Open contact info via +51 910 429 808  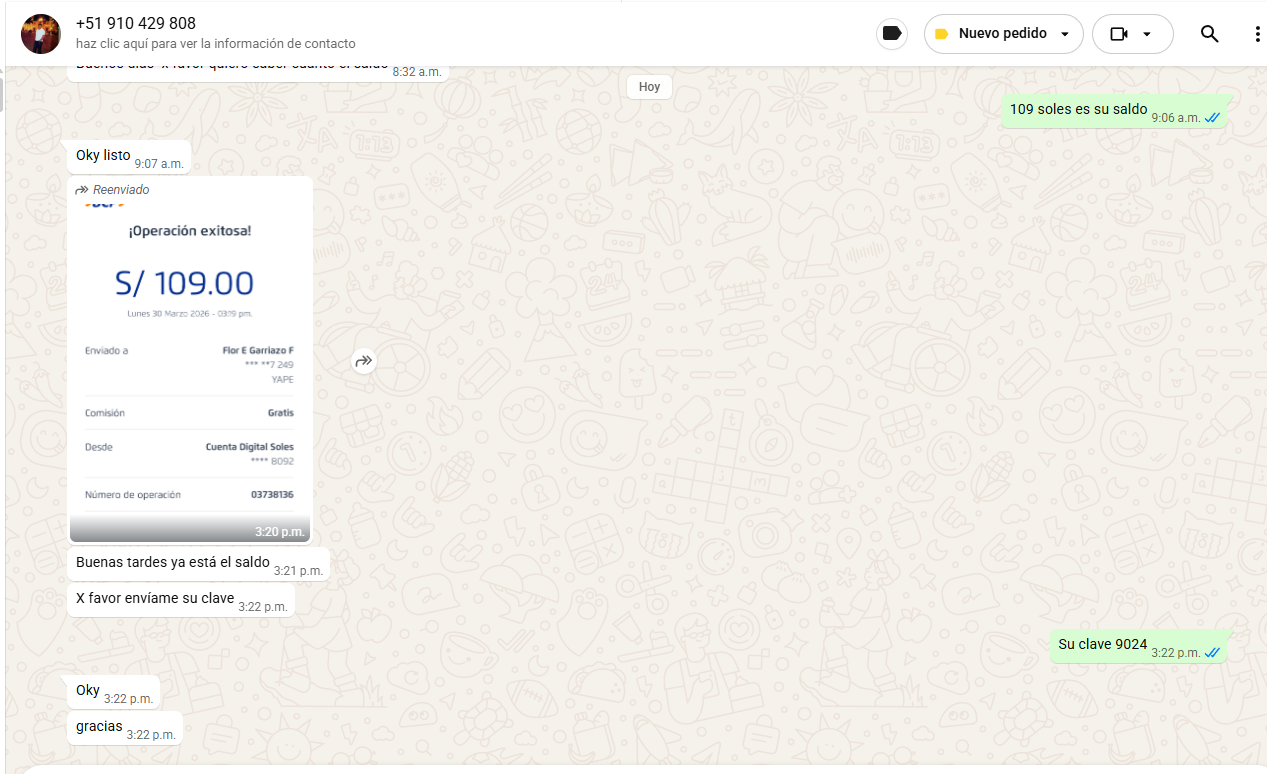point(136,23)
